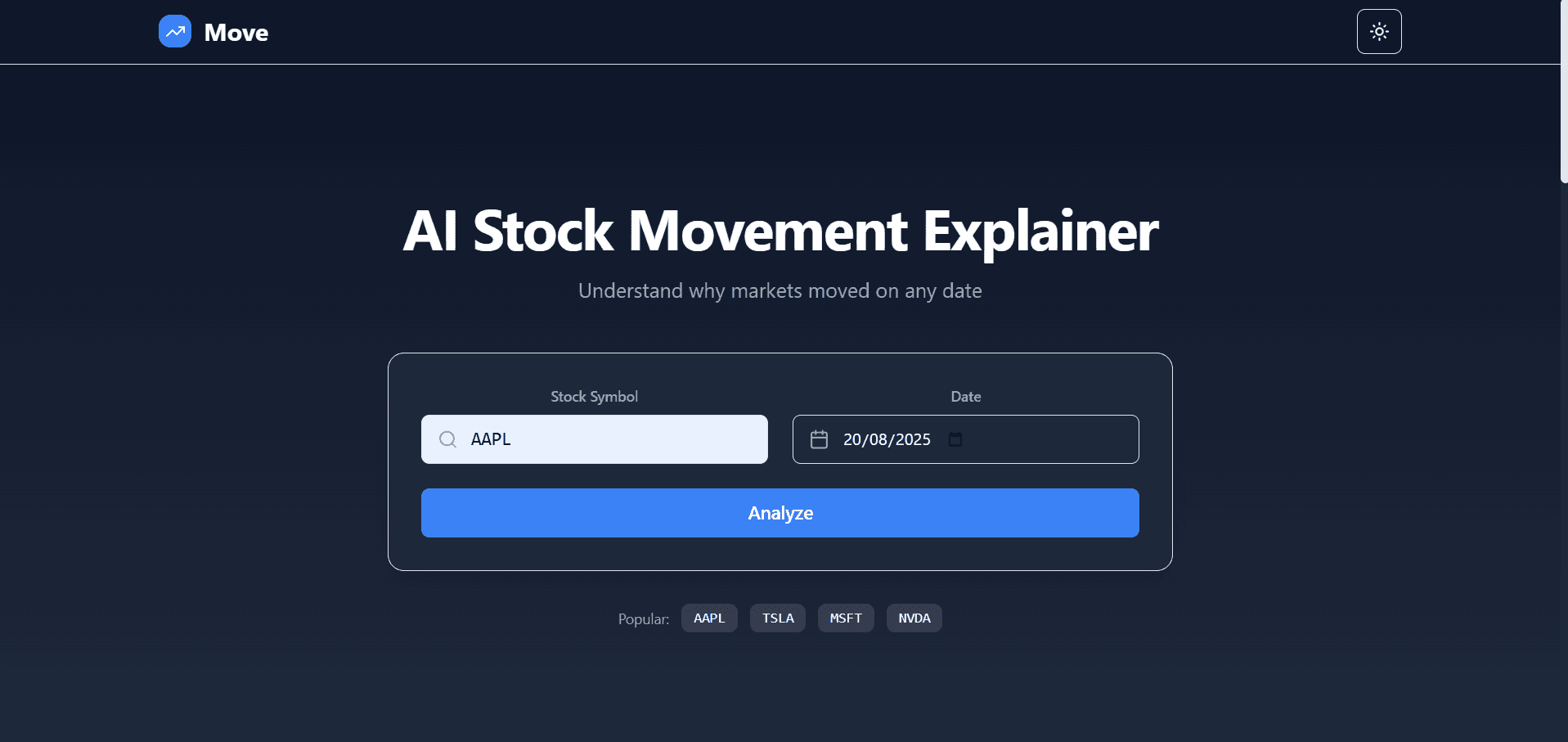The width and height of the screenshot is (1568, 742).
Task: Click the "Understand why markets moved" subtitle
Action: [780, 291]
